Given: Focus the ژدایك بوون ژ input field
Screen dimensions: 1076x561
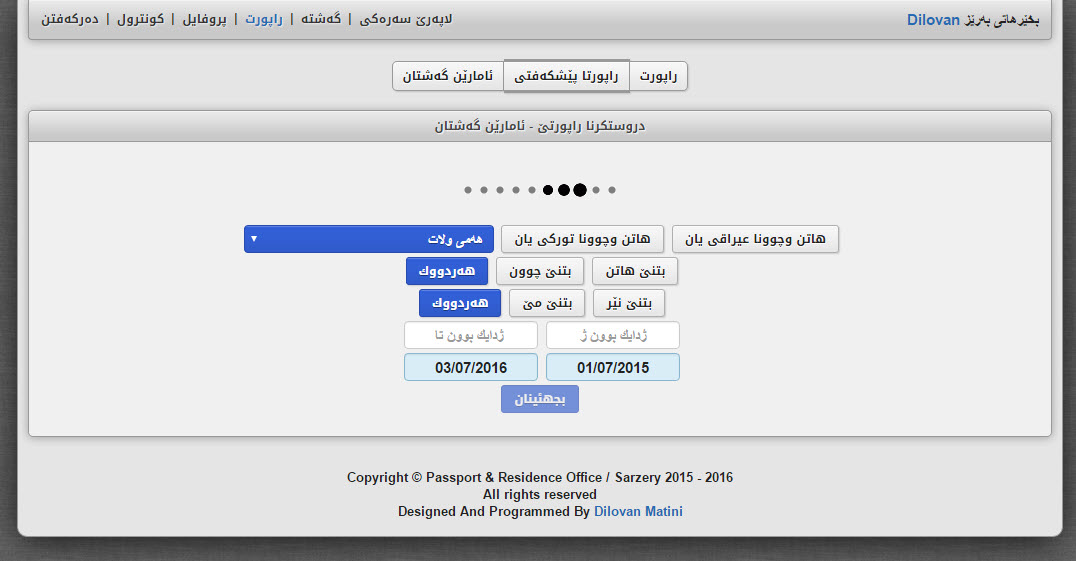Looking at the screenshot, I should point(613,335).
